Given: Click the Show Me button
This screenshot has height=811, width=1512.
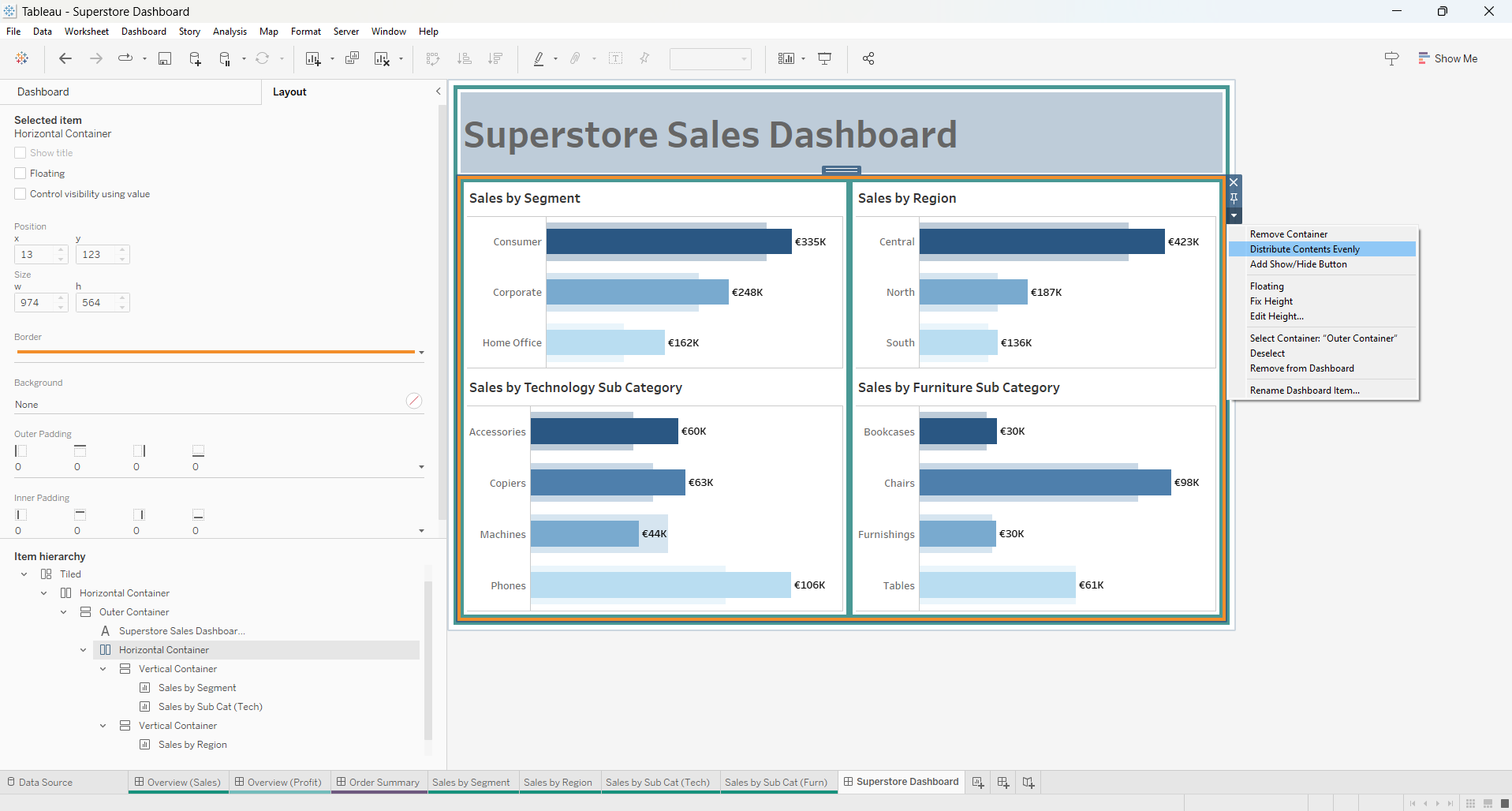Looking at the screenshot, I should tap(1447, 58).
